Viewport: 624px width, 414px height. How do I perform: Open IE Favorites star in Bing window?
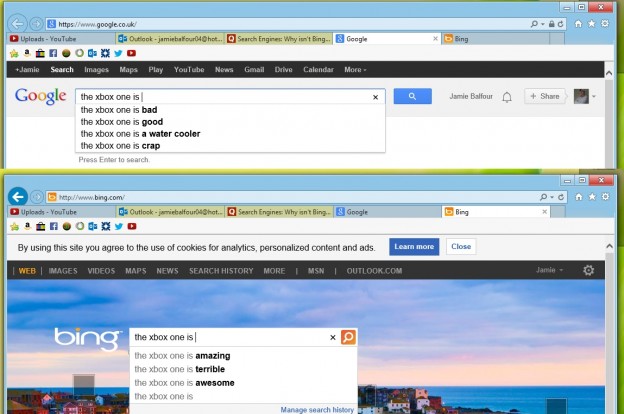(x=592, y=197)
